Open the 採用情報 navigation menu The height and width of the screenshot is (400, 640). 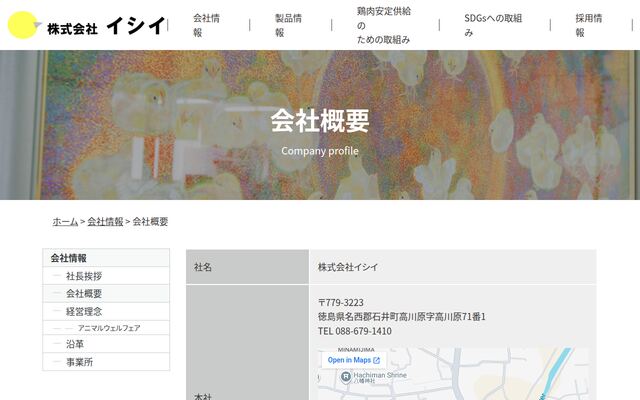pos(589,25)
